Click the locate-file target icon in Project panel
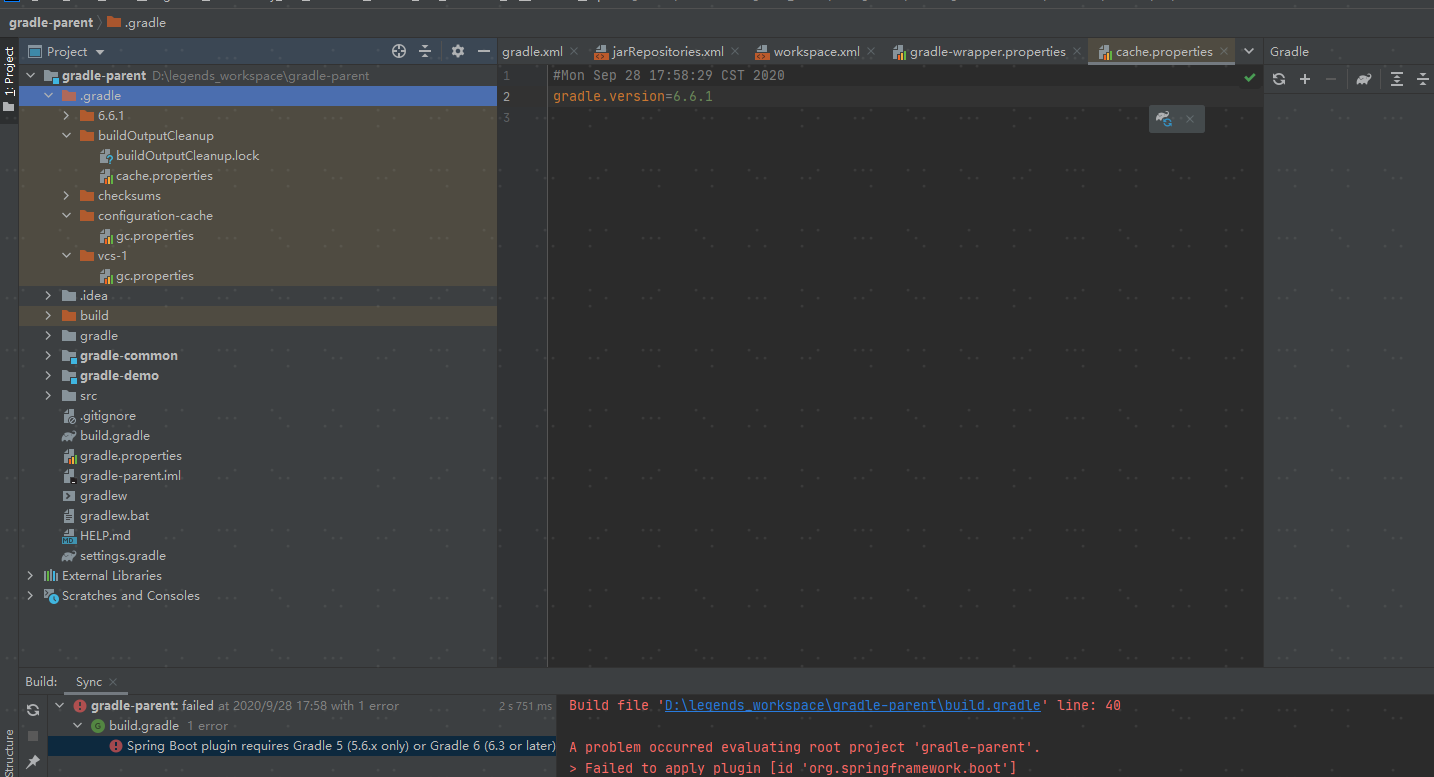 pyautogui.click(x=399, y=51)
